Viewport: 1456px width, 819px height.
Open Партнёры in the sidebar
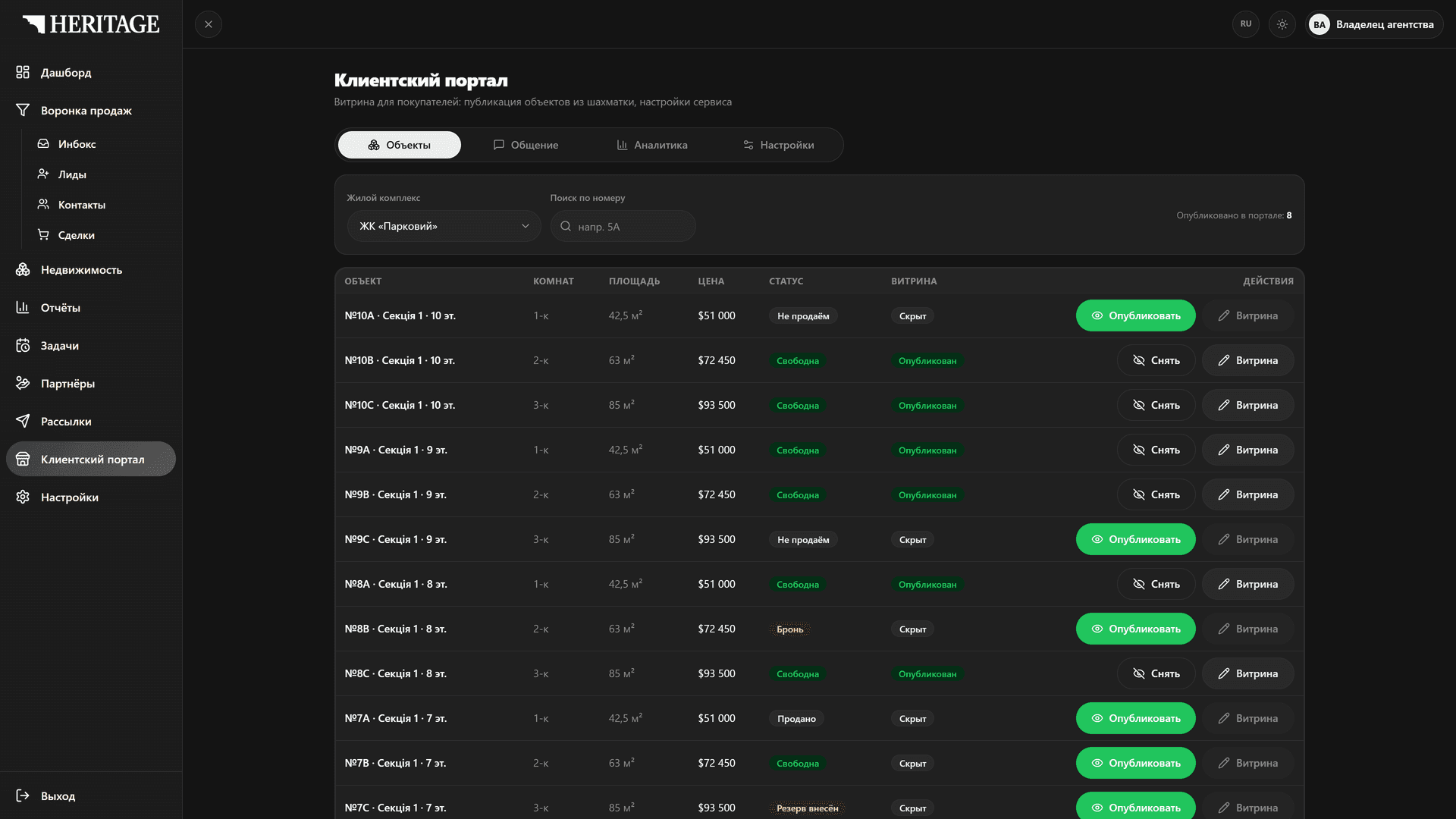91,383
